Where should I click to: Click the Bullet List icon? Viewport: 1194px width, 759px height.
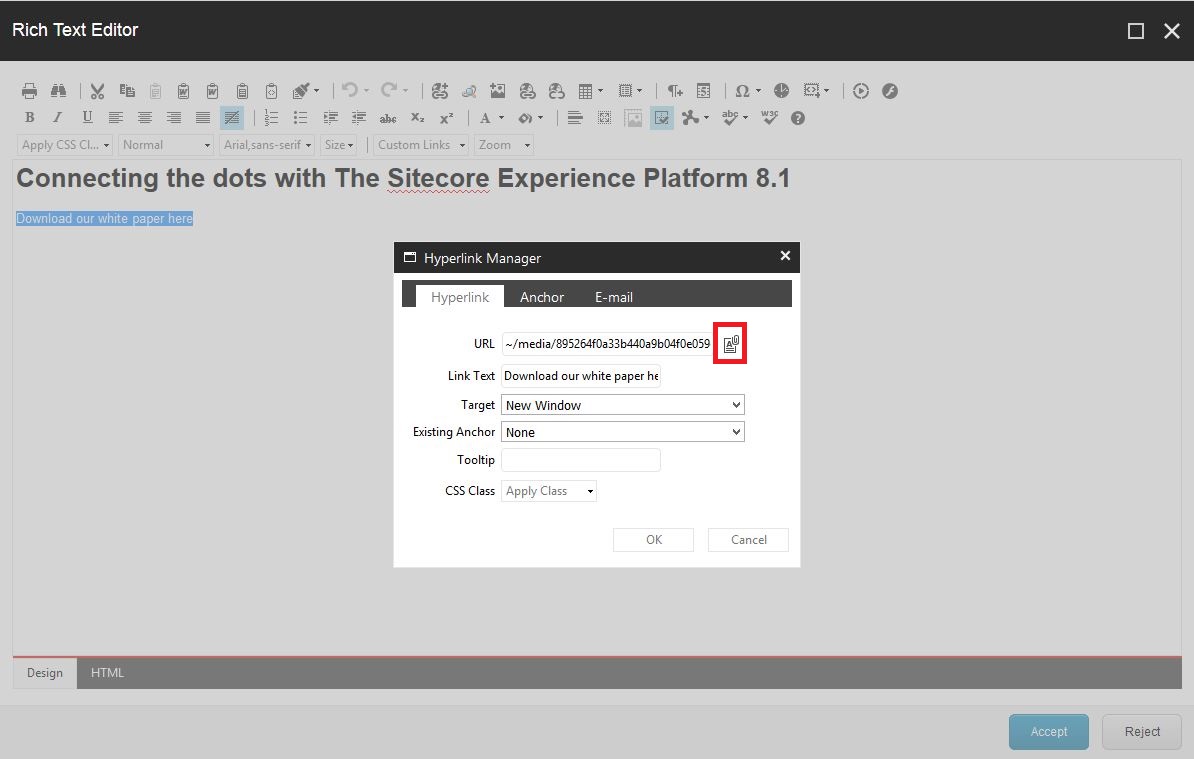tap(300, 117)
